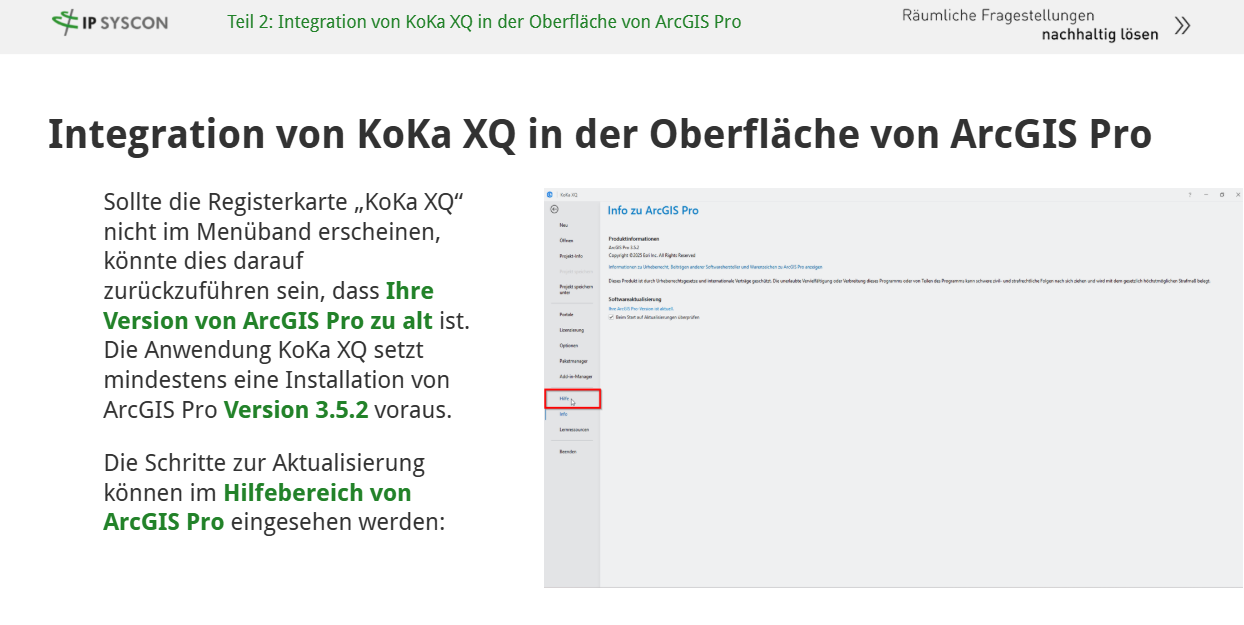Image resolution: width=1244 pixels, height=625 pixels.
Task: Click the embedded ArcGIS Pro screenshot
Action: tap(894, 388)
